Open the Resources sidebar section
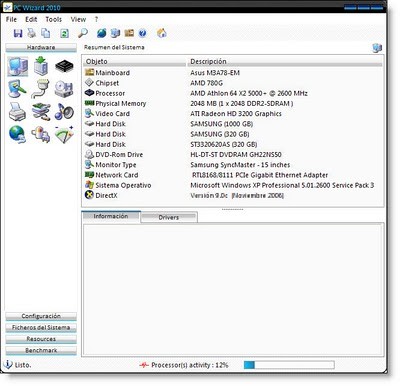This screenshot has width=400, height=386. 41,339
